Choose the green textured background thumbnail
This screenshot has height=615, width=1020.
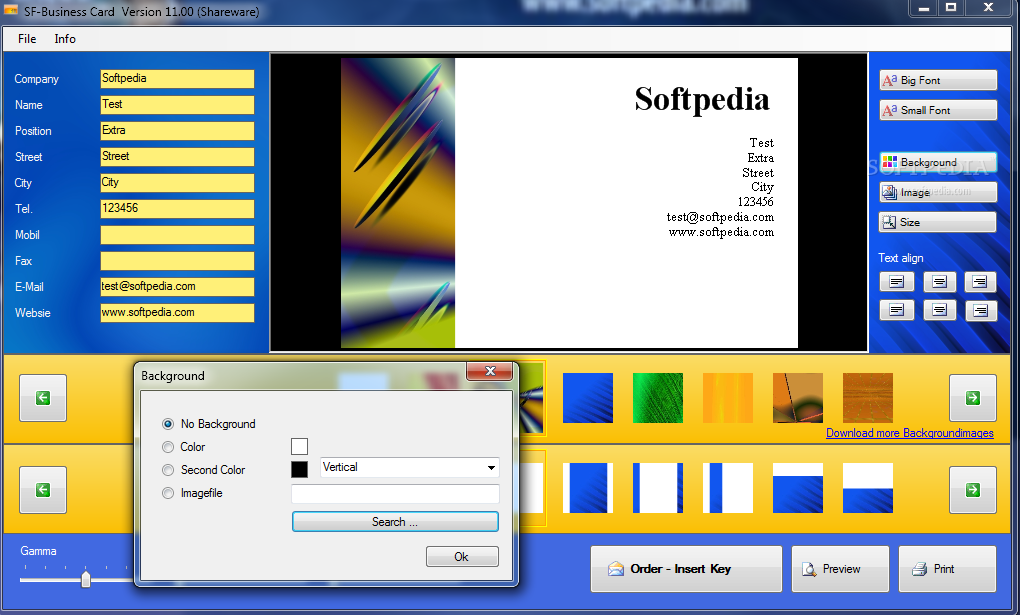658,398
